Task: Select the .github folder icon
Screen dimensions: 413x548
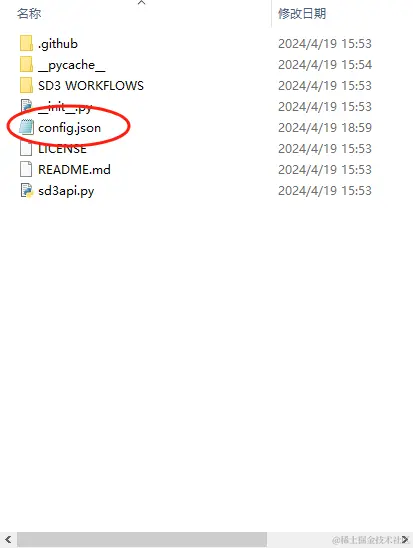Action: [27, 43]
